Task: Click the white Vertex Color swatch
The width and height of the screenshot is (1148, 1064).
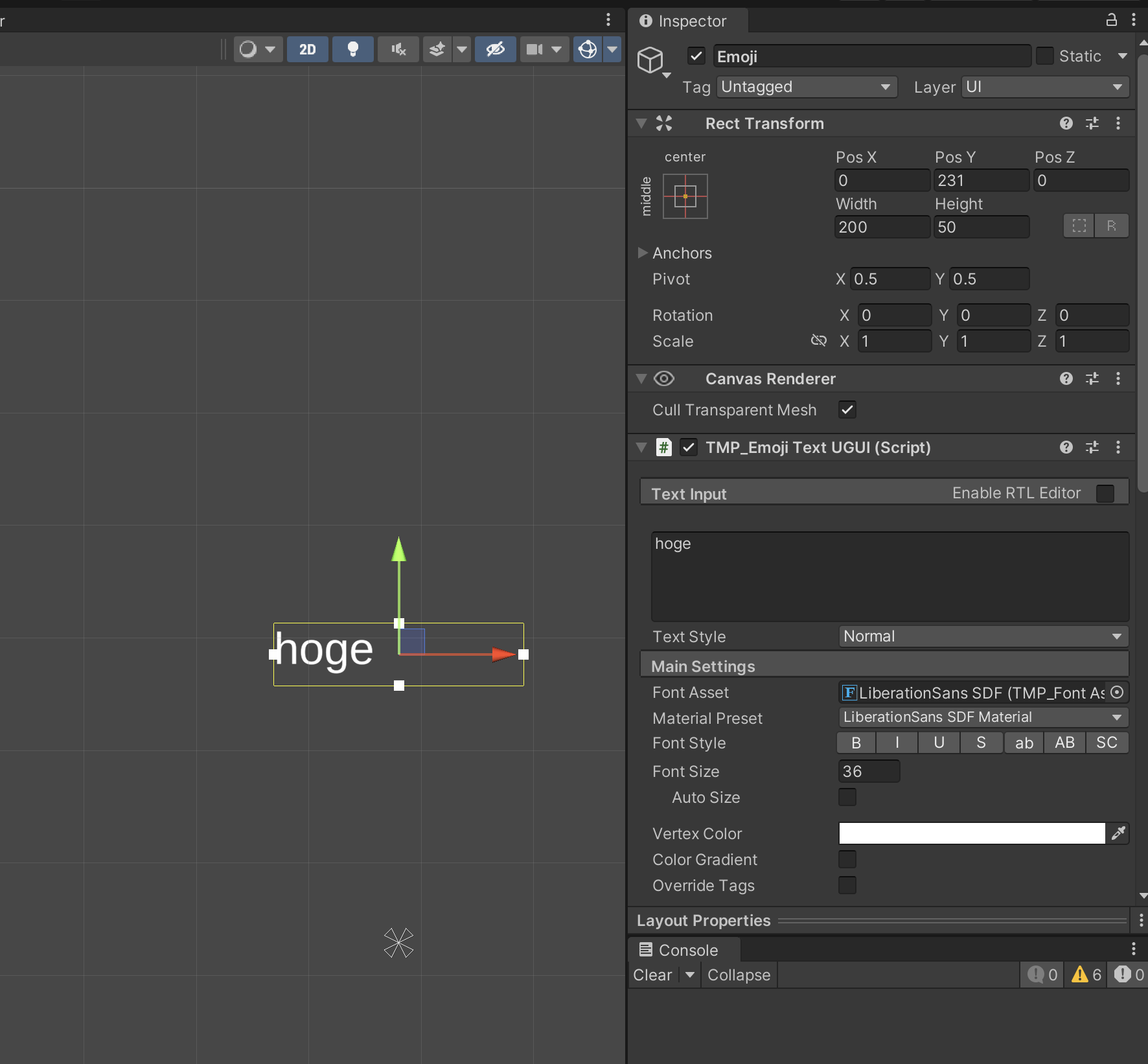Action: tap(970, 833)
